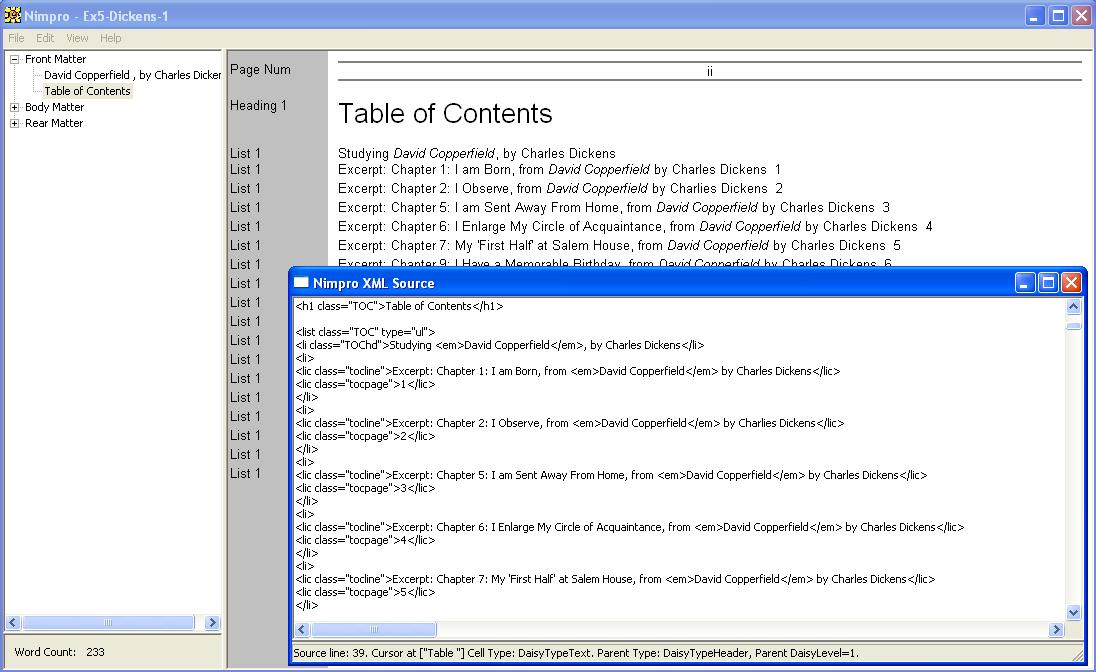The image size is (1096, 672).
Task: Collapse the Front Matter tree node
Action: click(14, 59)
